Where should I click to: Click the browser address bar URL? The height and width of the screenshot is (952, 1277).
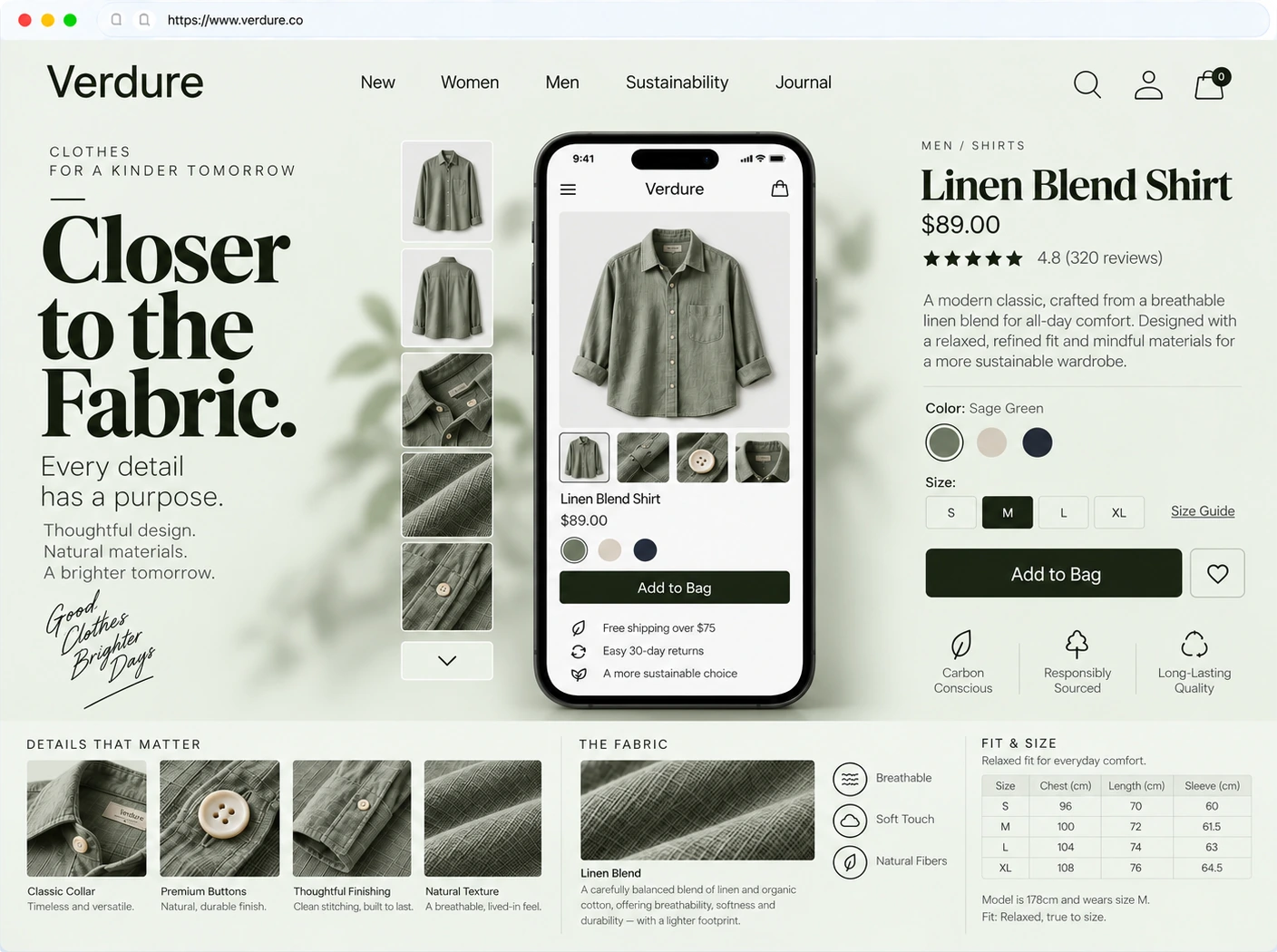pyautogui.click(x=235, y=20)
